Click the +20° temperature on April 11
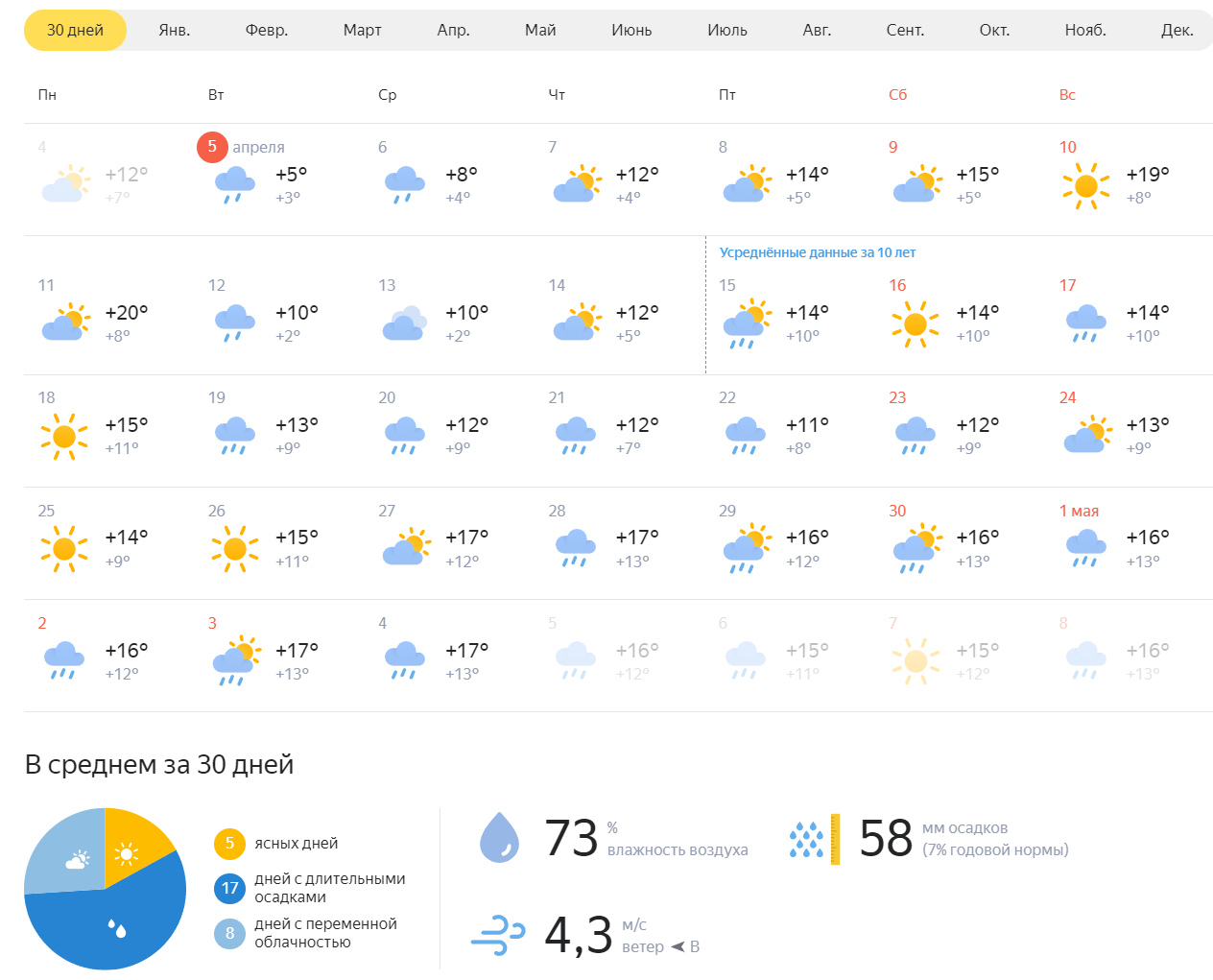 tap(127, 313)
